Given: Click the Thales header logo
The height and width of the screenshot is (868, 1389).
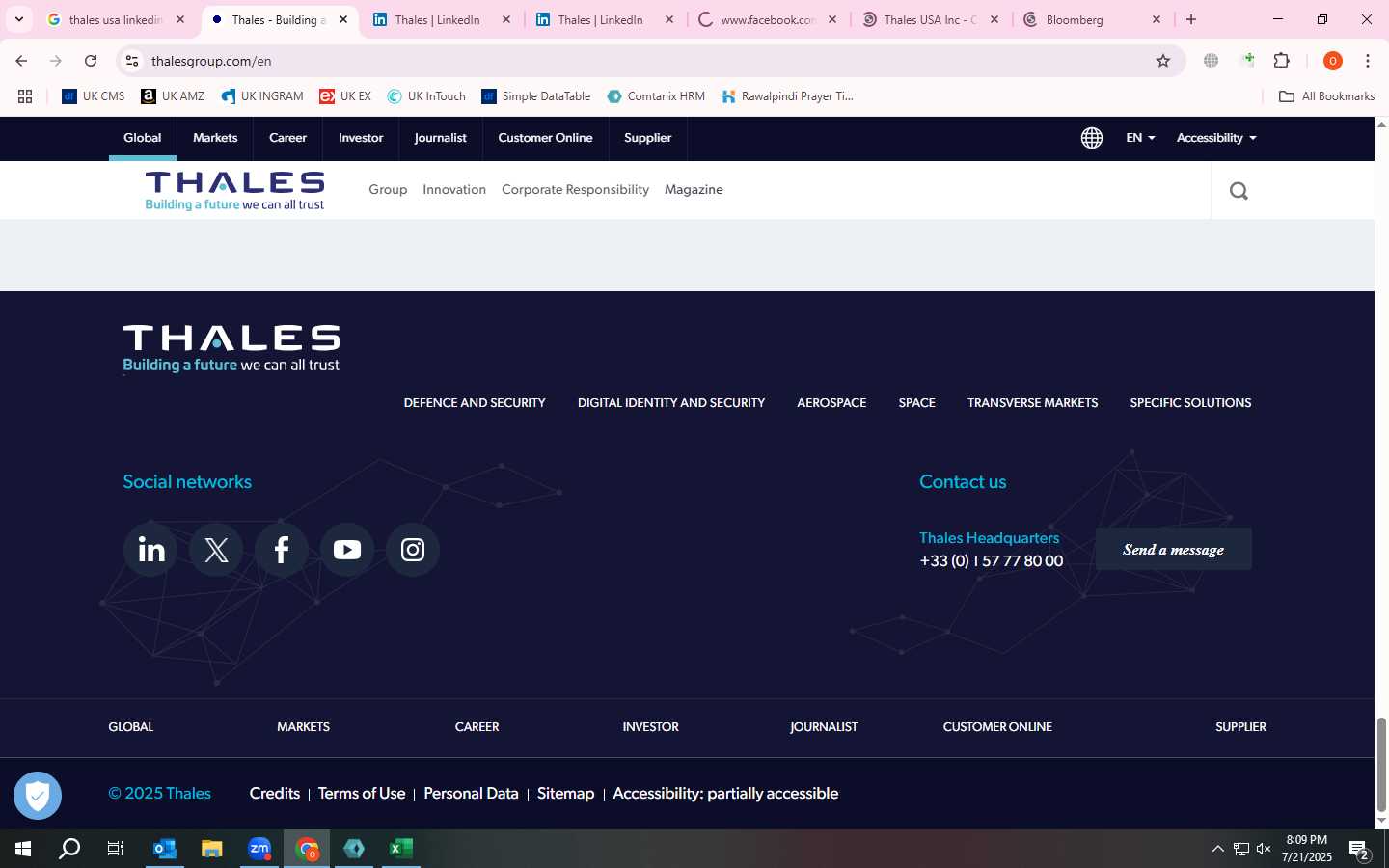Looking at the screenshot, I should pos(234,190).
